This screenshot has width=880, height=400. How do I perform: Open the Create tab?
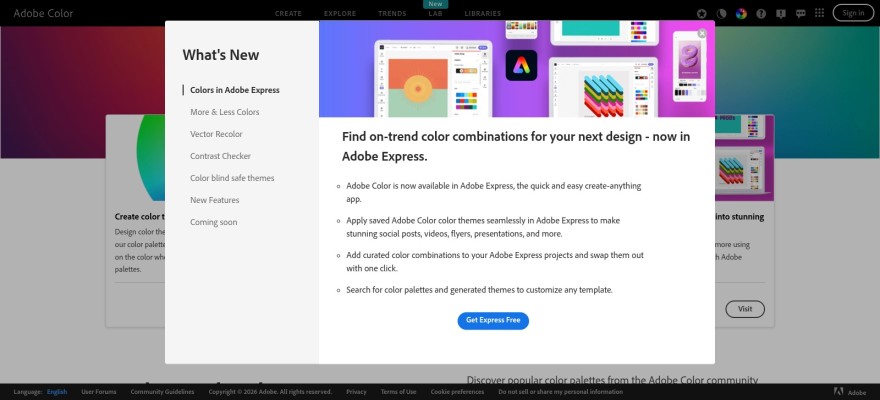pyautogui.click(x=288, y=13)
